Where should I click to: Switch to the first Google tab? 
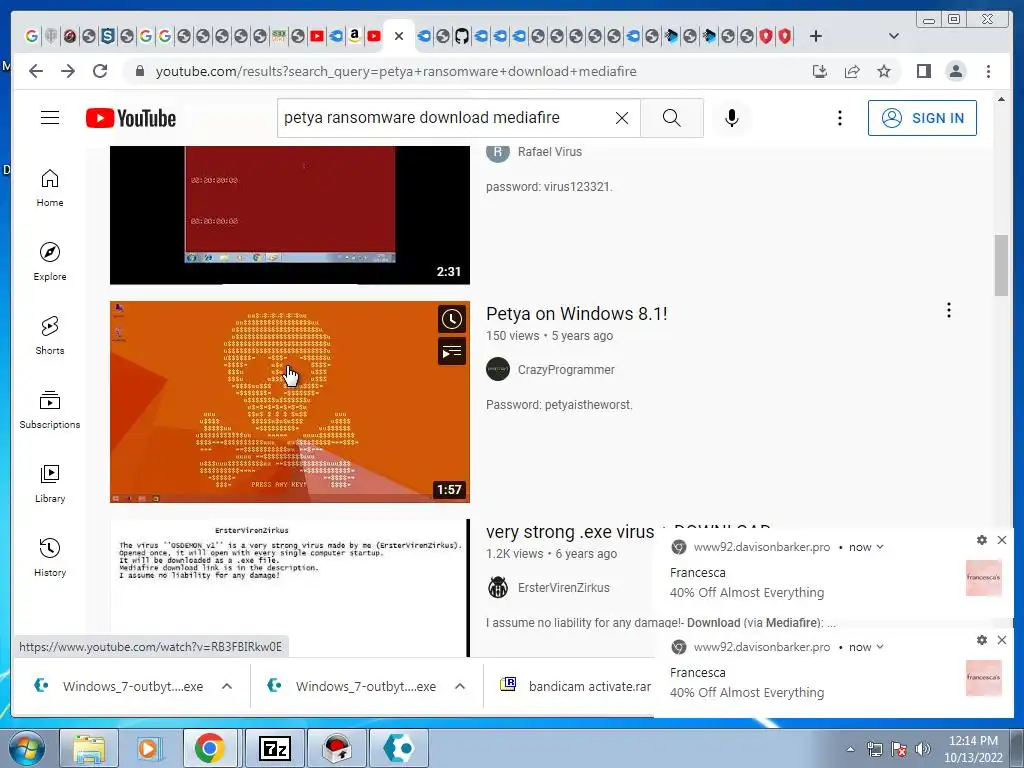coord(31,36)
